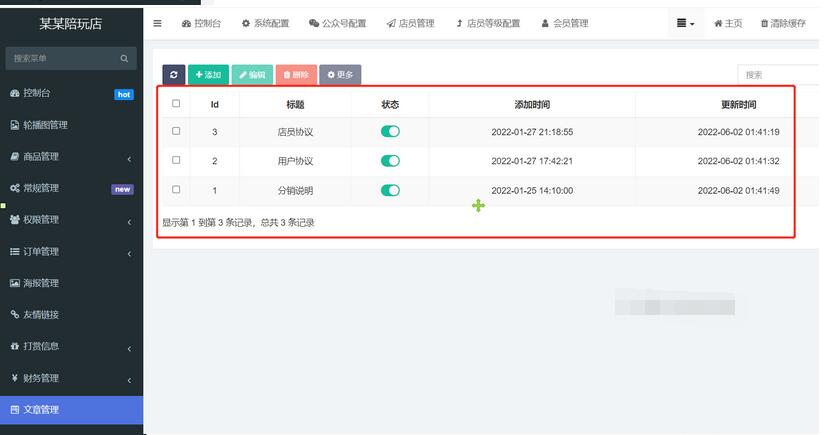830x435 pixels.
Task: Focus the 搜索菜单 sidebar search field
Action: point(71,58)
